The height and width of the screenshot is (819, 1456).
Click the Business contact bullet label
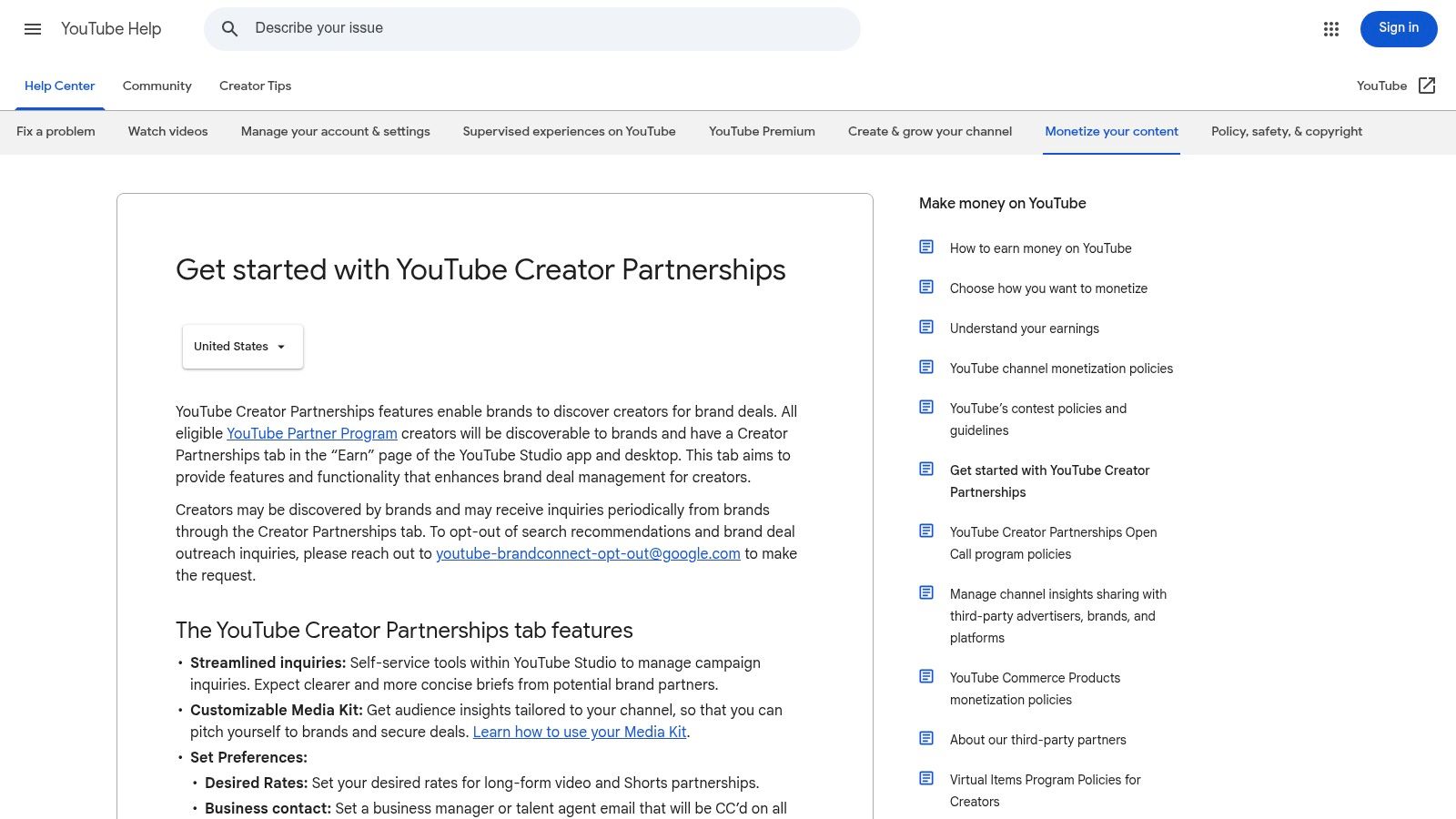point(268,808)
